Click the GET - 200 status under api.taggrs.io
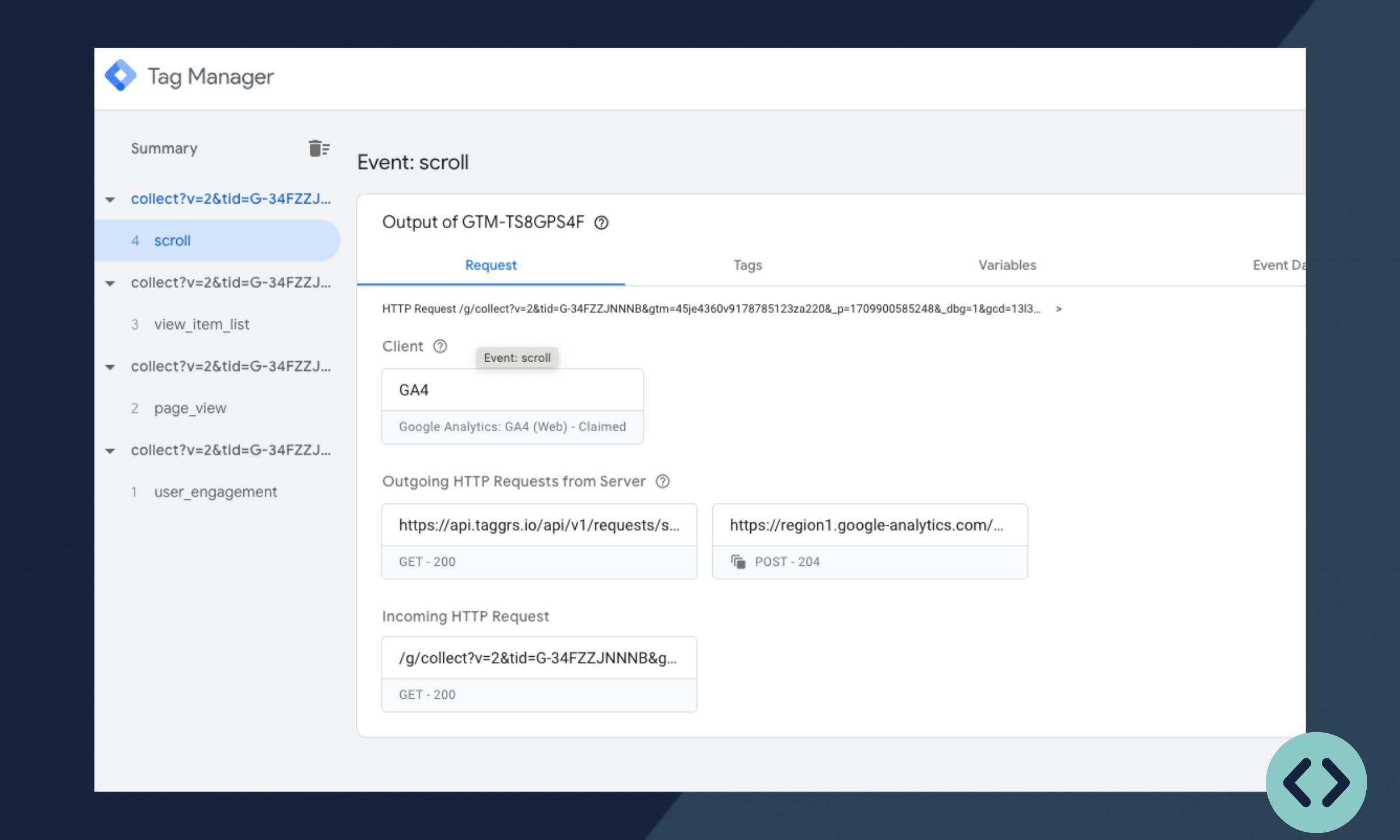Image resolution: width=1400 pixels, height=840 pixels. (x=427, y=562)
